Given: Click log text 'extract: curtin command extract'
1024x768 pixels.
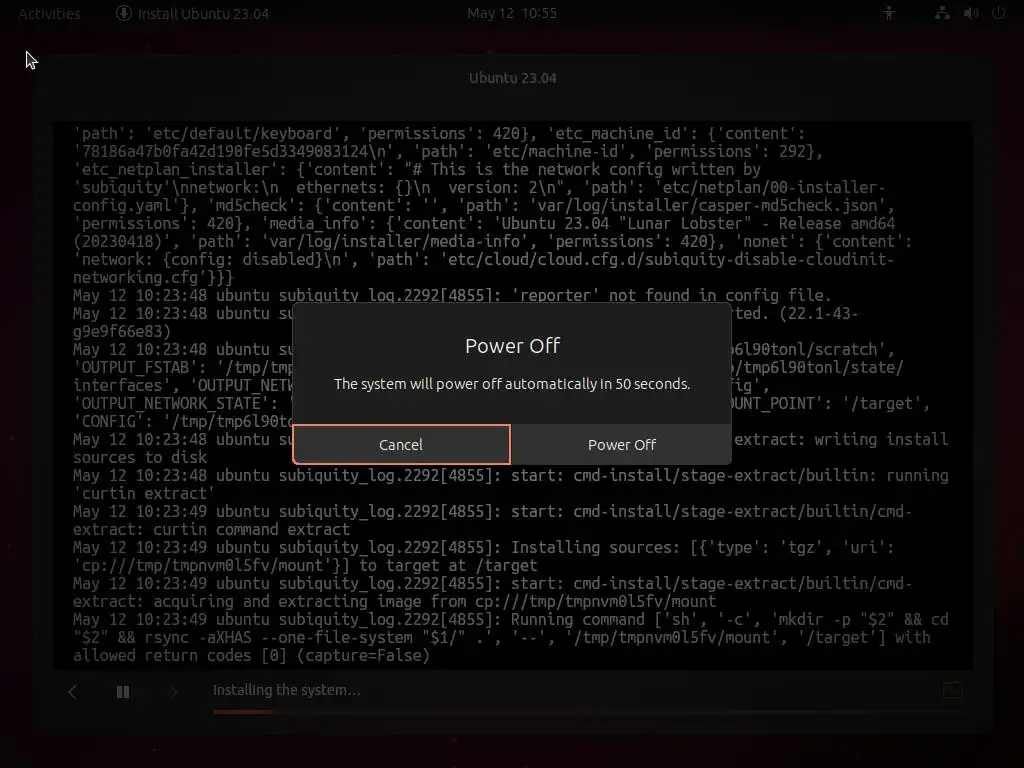Looking at the screenshot, I should coord(211,529).
